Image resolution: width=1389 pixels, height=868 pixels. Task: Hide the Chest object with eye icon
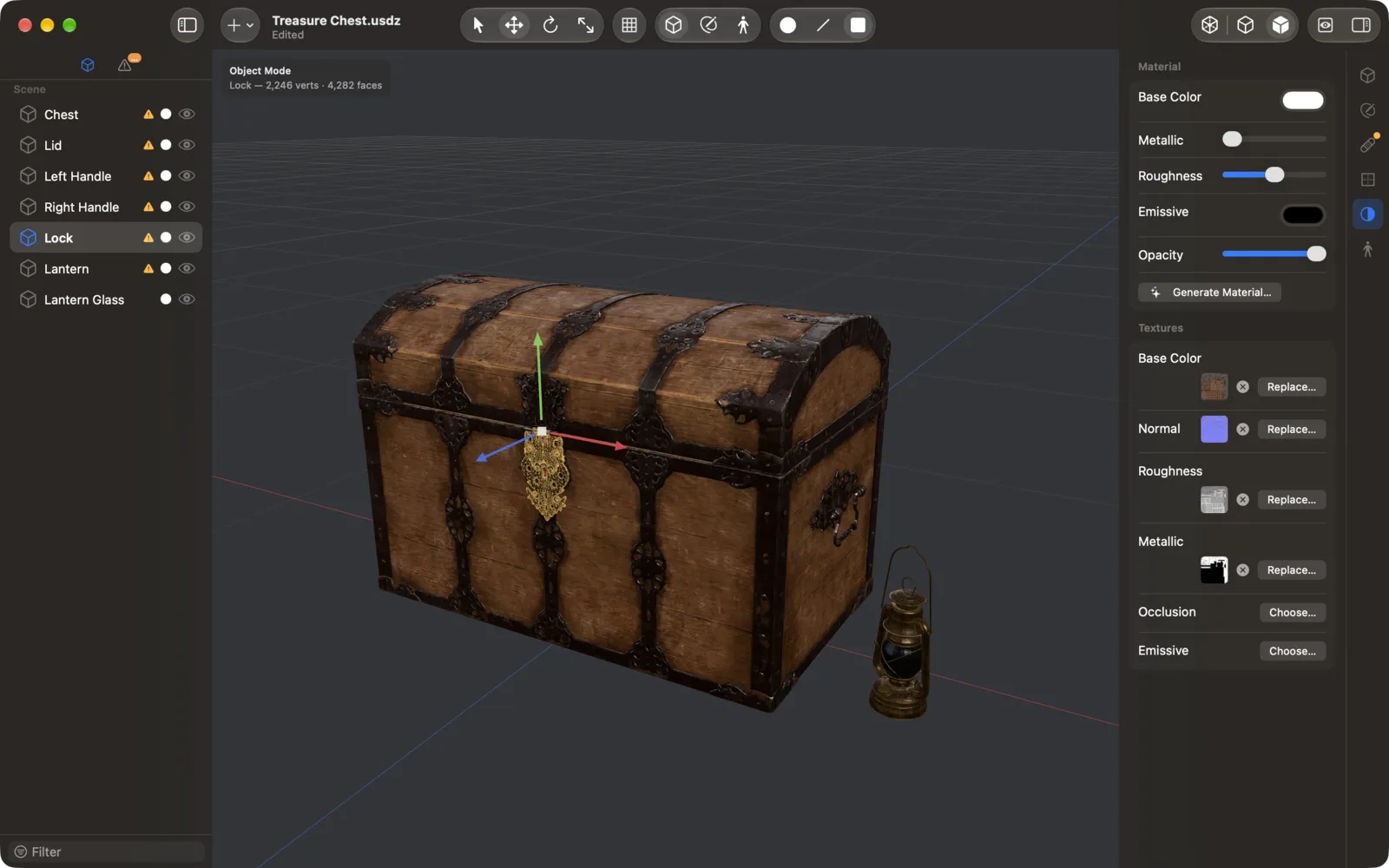187,115
